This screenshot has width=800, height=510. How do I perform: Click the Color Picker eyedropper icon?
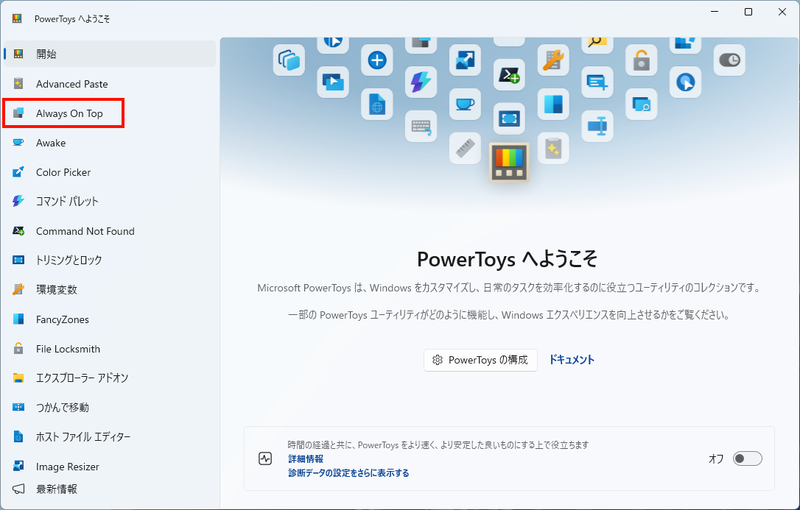tap(18, 172)
